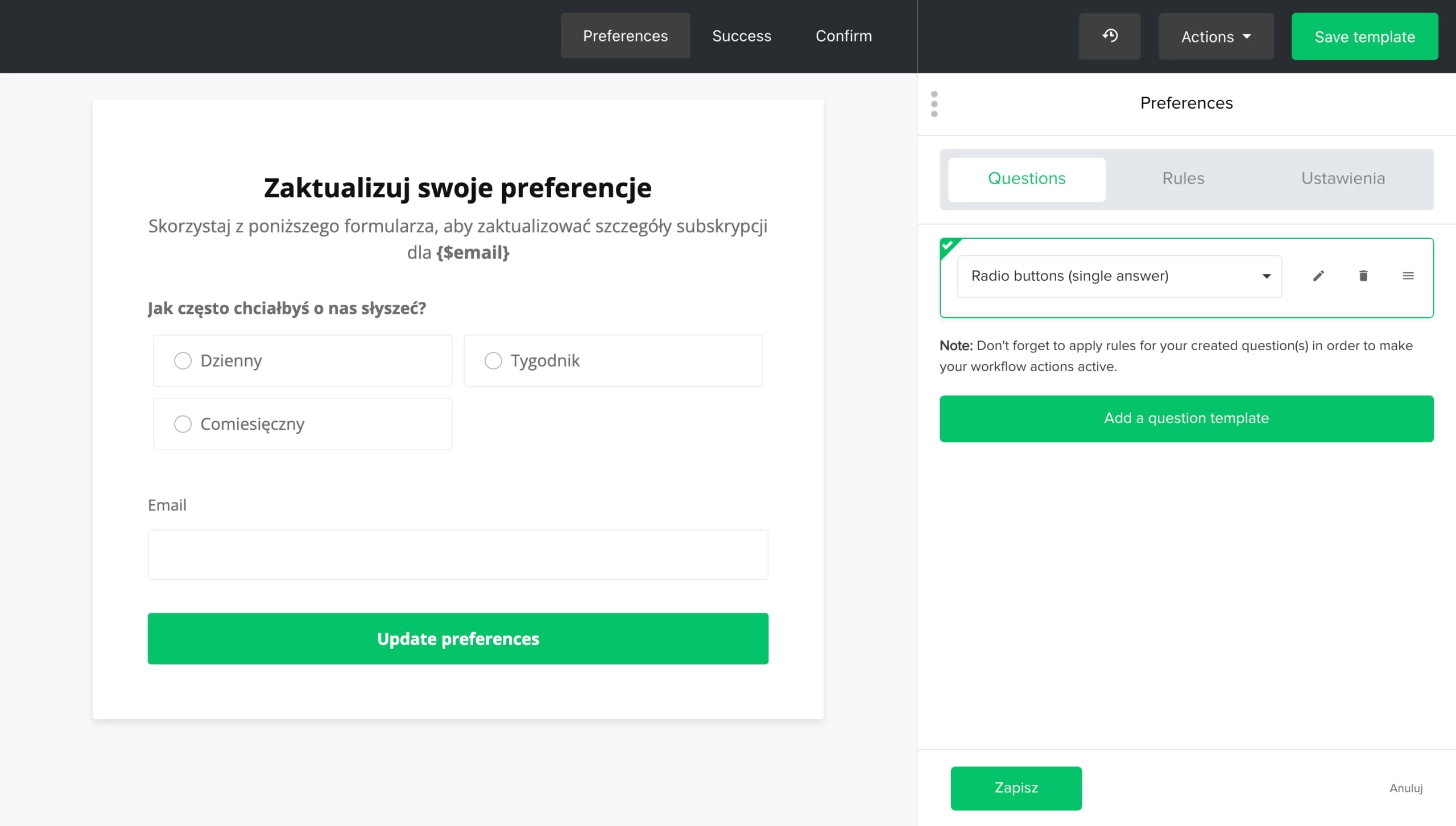Click the green checkmark corner badge

tap(948, 246)
